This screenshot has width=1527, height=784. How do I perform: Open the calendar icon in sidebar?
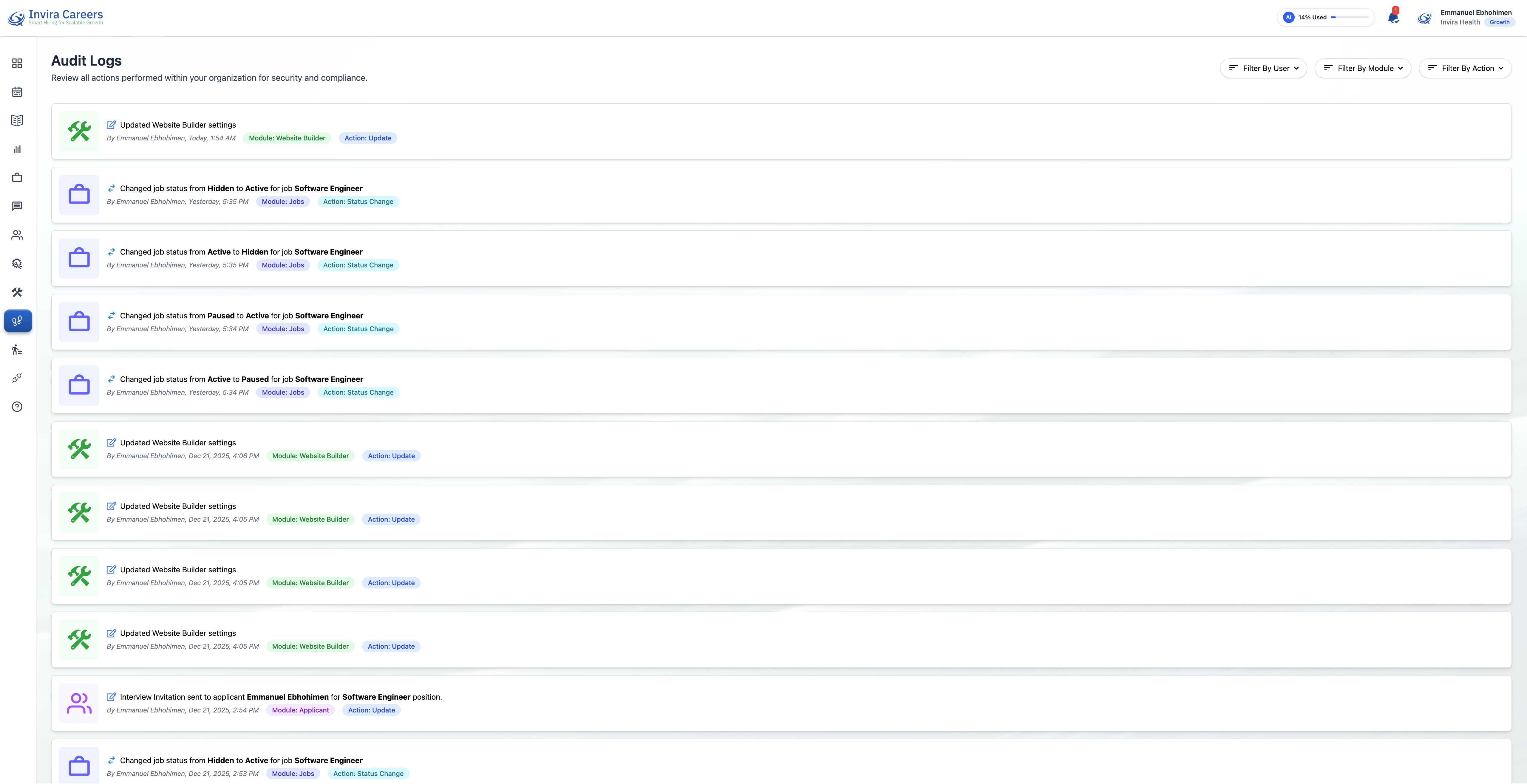[17, 92]
